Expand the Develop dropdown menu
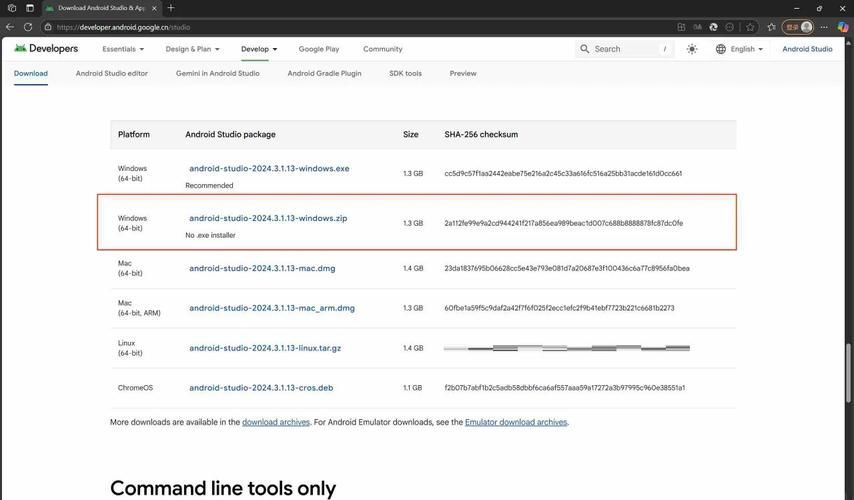Screen dimensions: 854x500 tap(259, 49)
